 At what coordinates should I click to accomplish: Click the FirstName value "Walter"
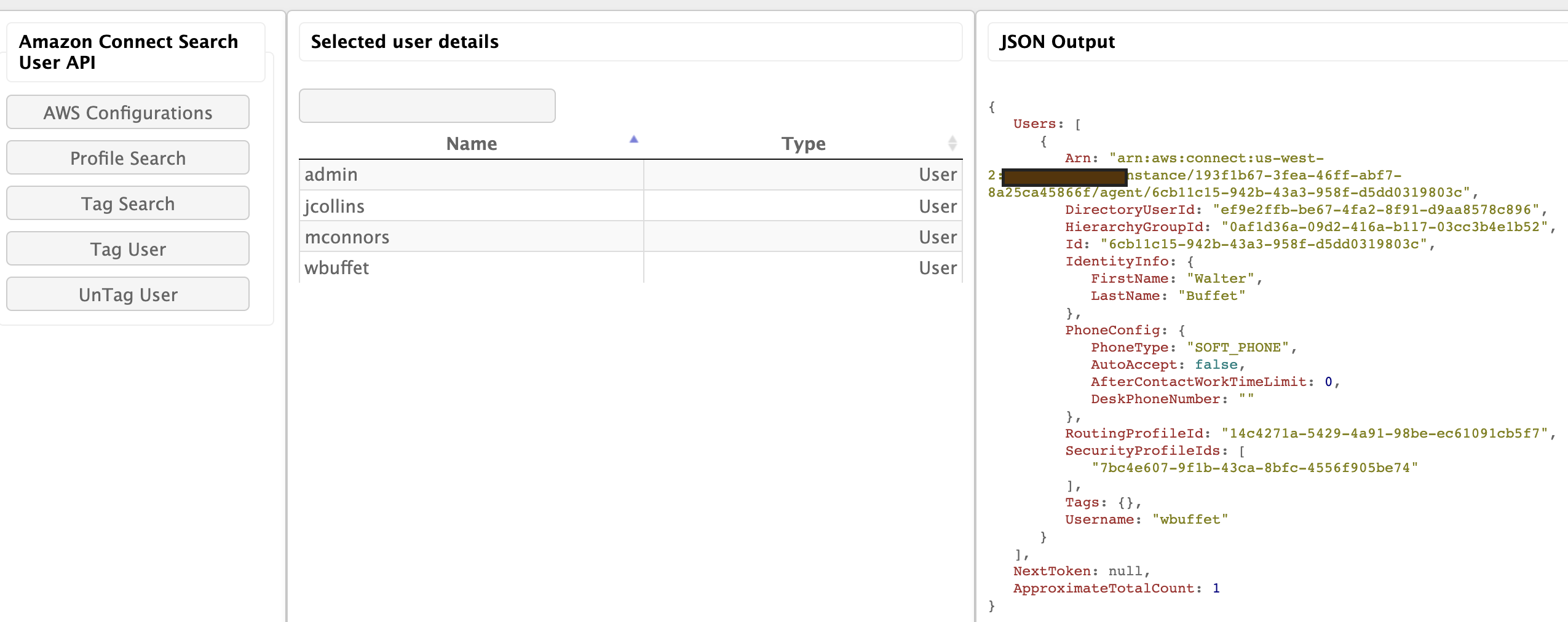[1221, 278]
